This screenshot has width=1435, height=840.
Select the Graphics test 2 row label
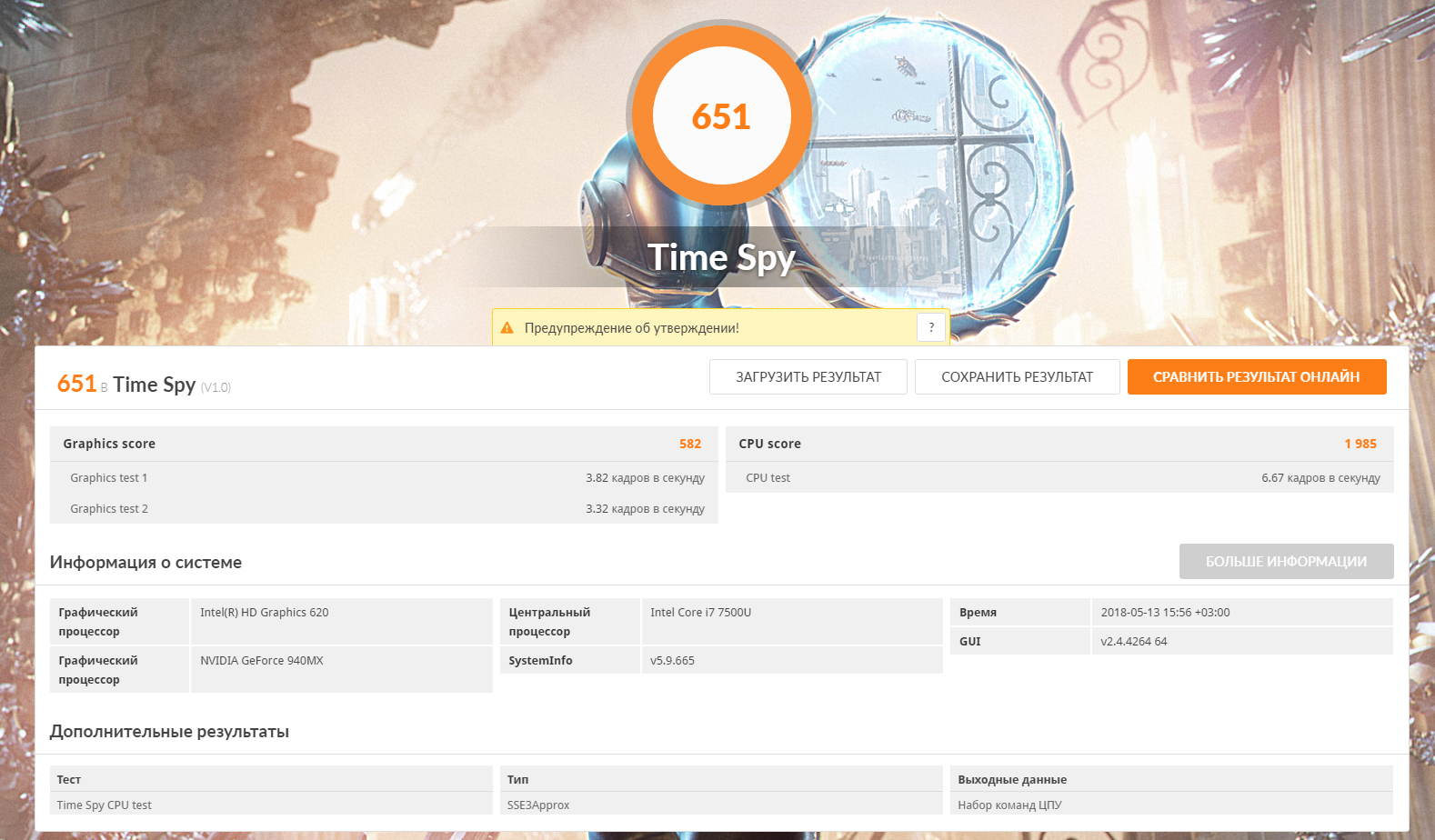tap(109, 509)
